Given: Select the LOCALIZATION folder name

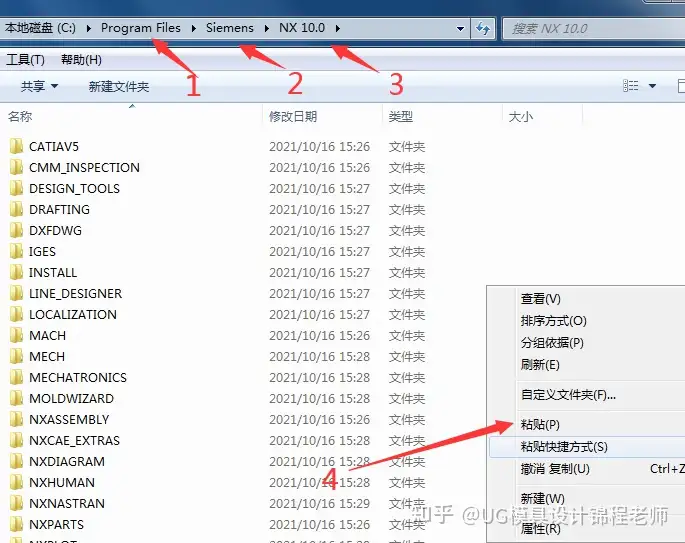Looking at the screenshot, I should [x=73, y=315].
